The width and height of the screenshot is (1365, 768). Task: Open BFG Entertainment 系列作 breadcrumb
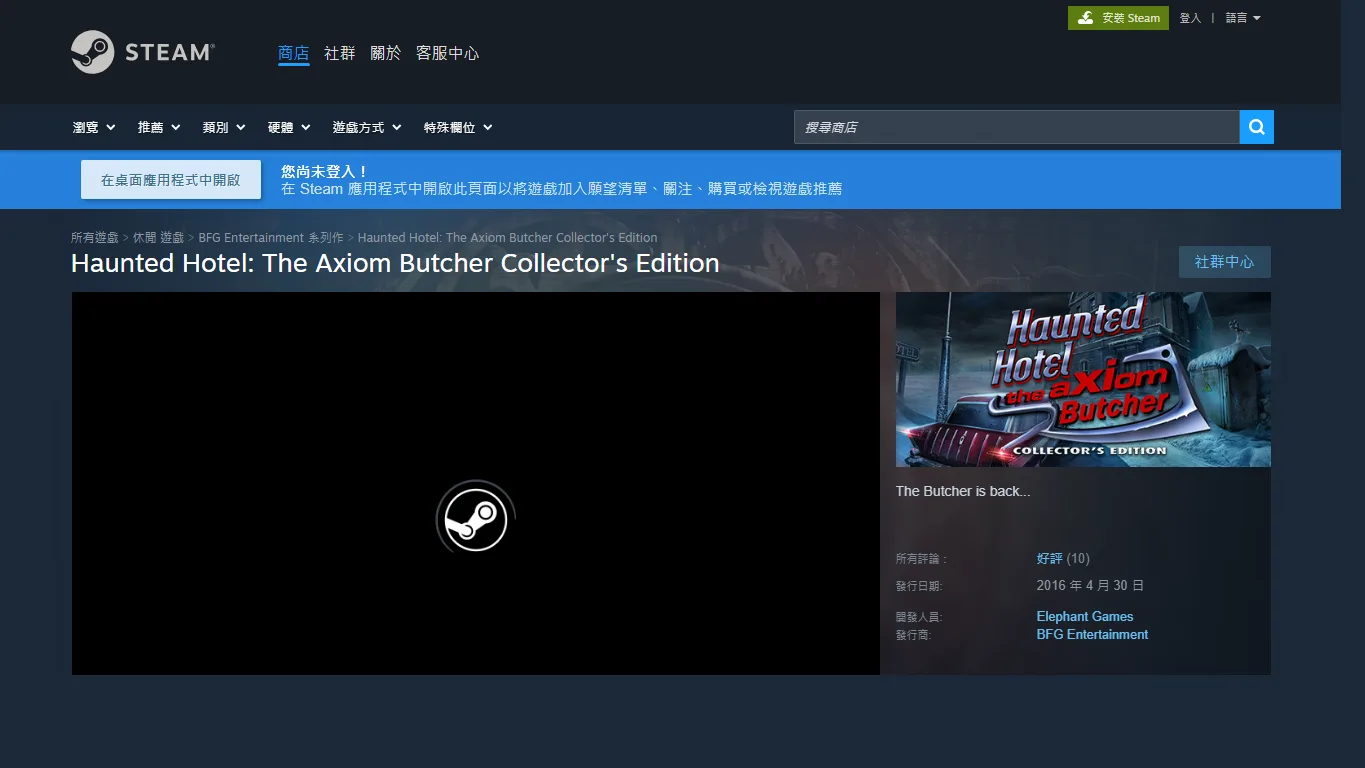[270, 238]
